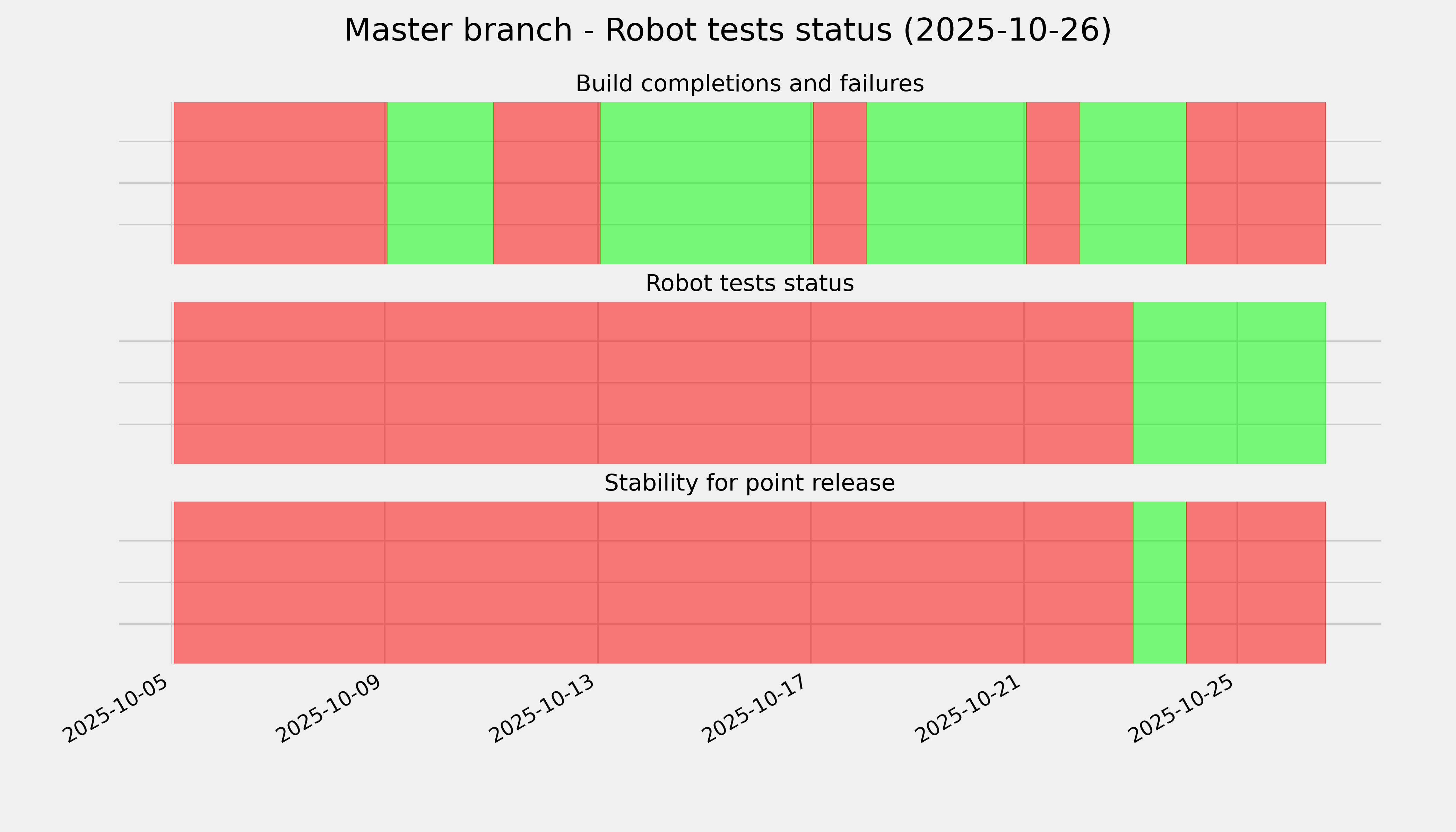This screenshot has width=1456, height=832.
Task: Select the 'Stability for point release' heading
Action: [749, 484]
